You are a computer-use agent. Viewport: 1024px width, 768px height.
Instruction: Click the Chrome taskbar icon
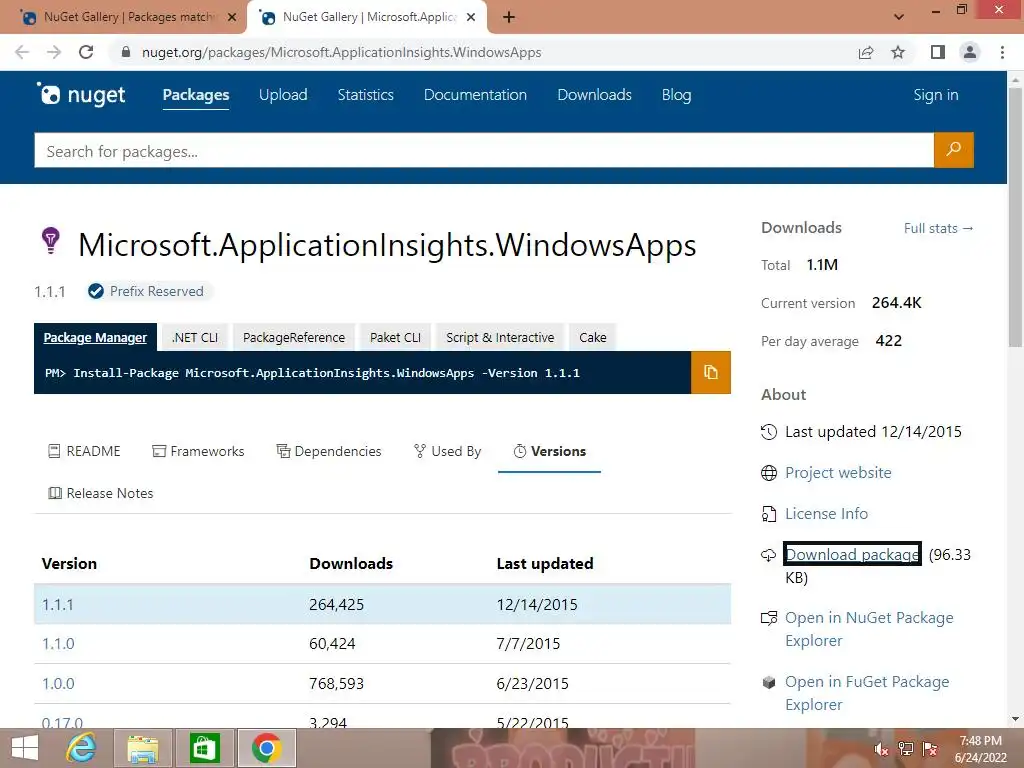[x=266, y=748]
